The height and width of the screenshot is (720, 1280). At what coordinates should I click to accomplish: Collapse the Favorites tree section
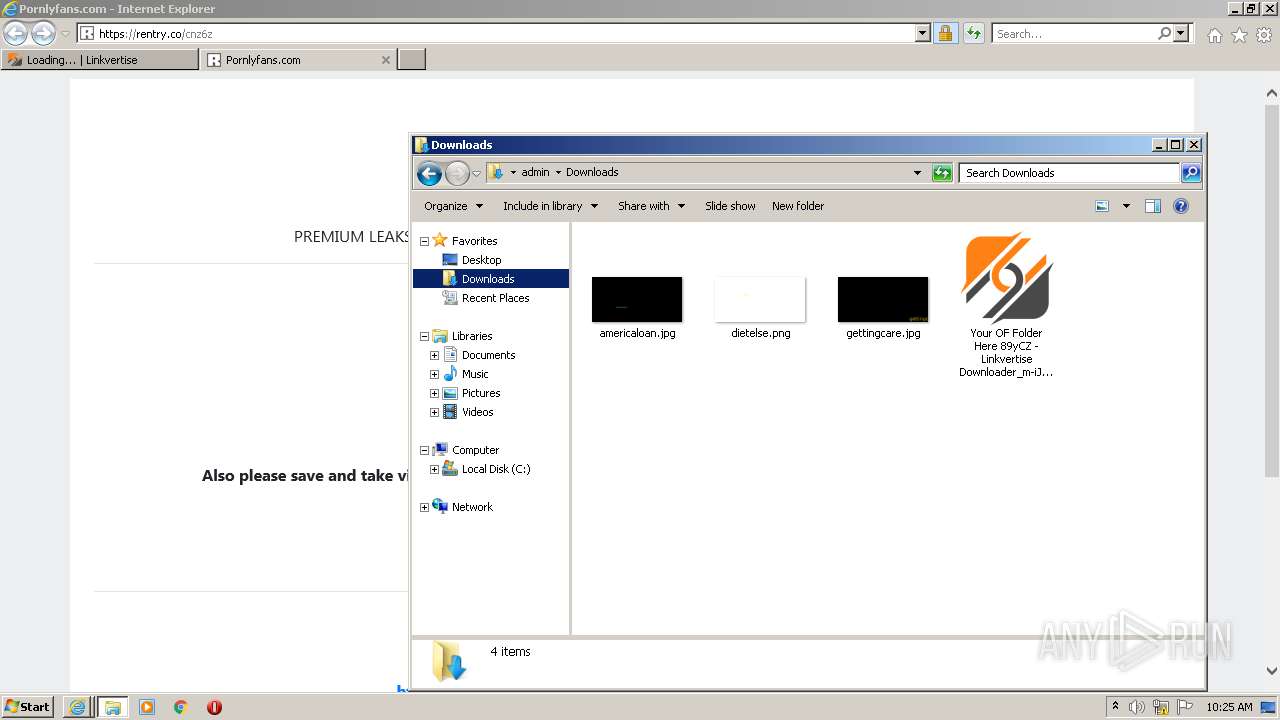[x=424, y=241]
